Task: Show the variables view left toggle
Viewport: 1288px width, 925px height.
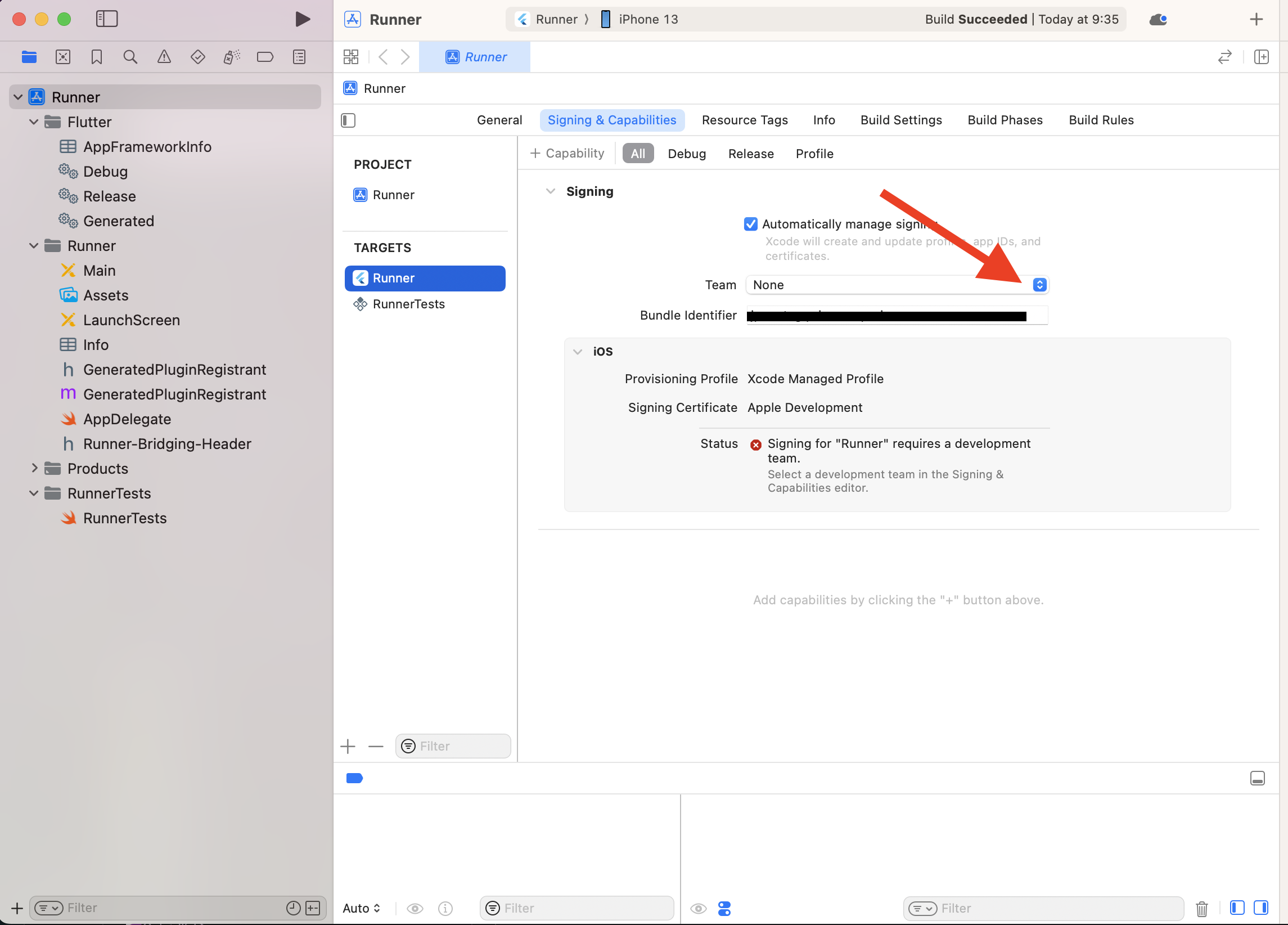Action: tap(1237, 908)
